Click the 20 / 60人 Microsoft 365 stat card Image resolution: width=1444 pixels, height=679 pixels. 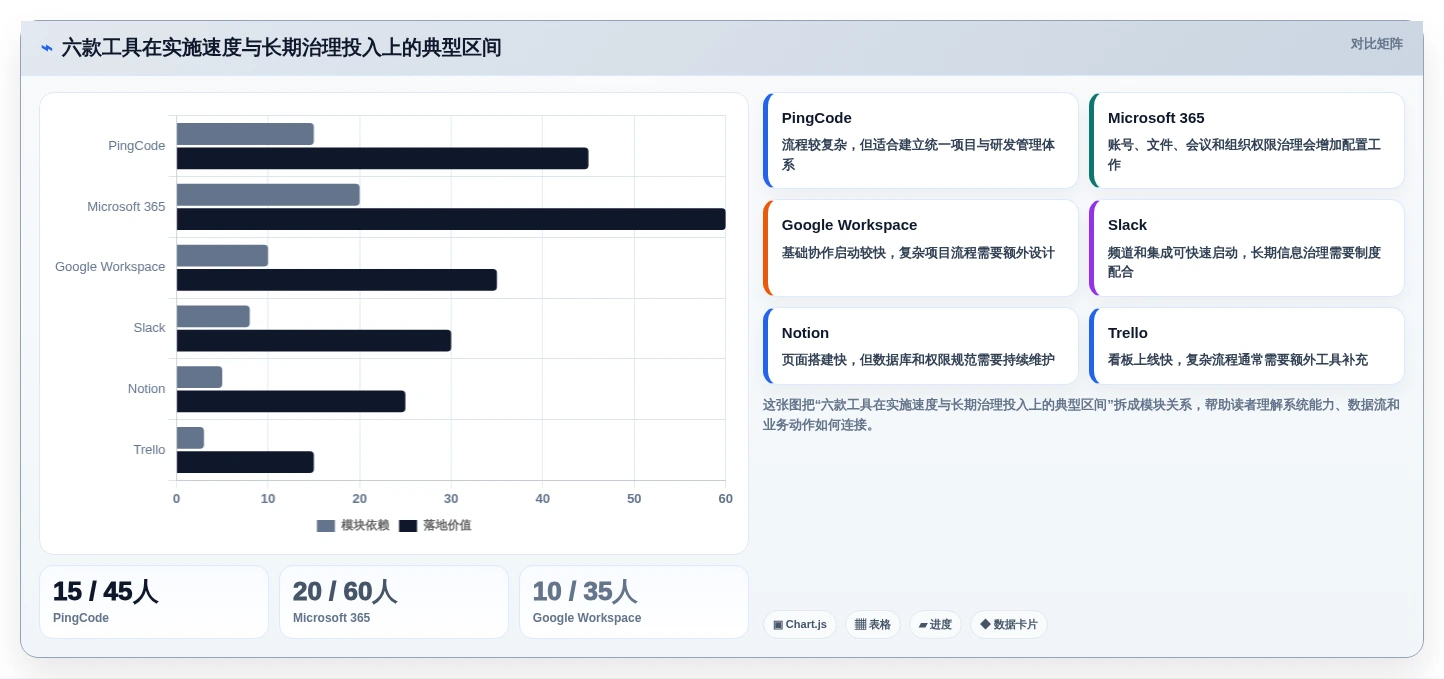point(394,602)
